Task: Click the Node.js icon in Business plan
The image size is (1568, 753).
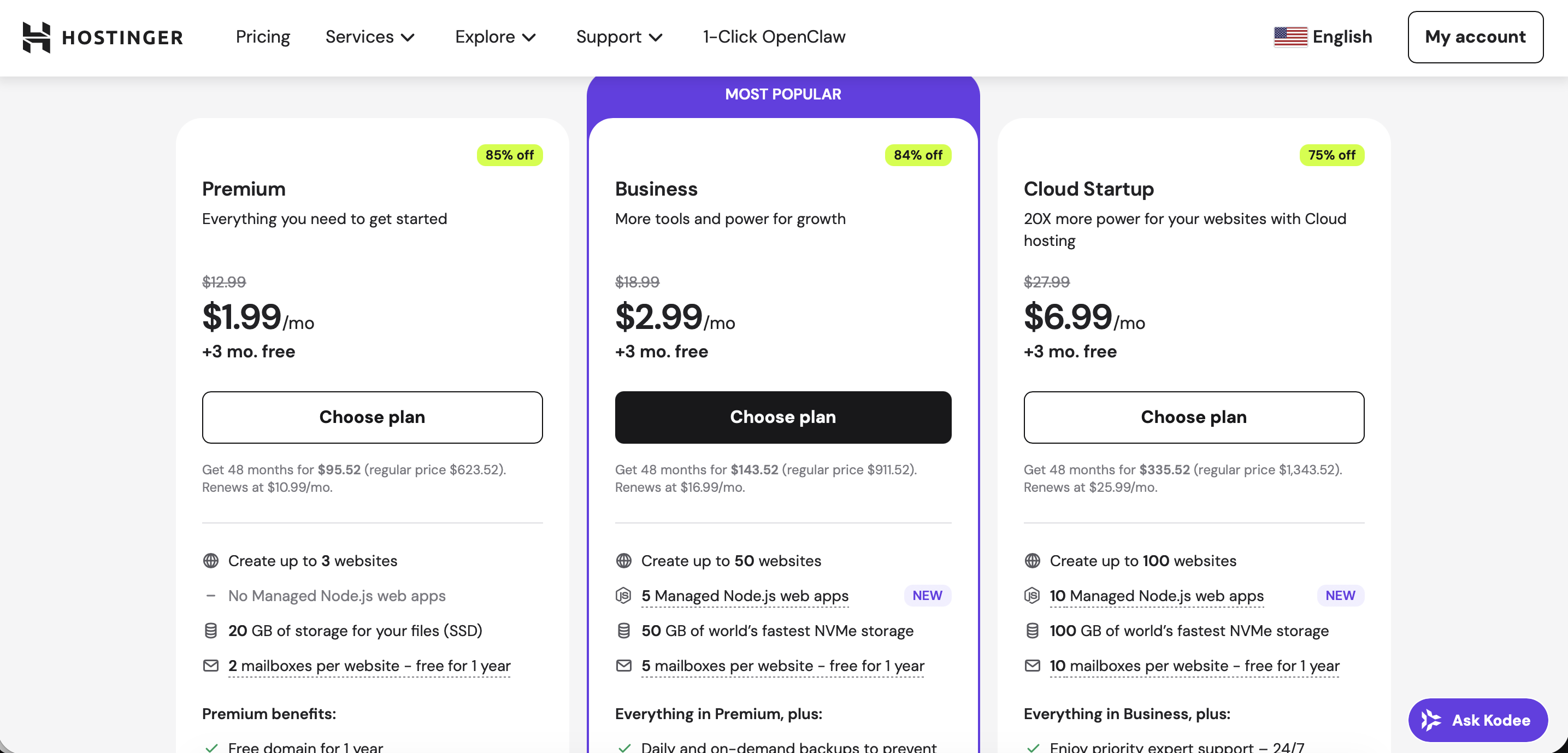Action: tap(623, 595)
